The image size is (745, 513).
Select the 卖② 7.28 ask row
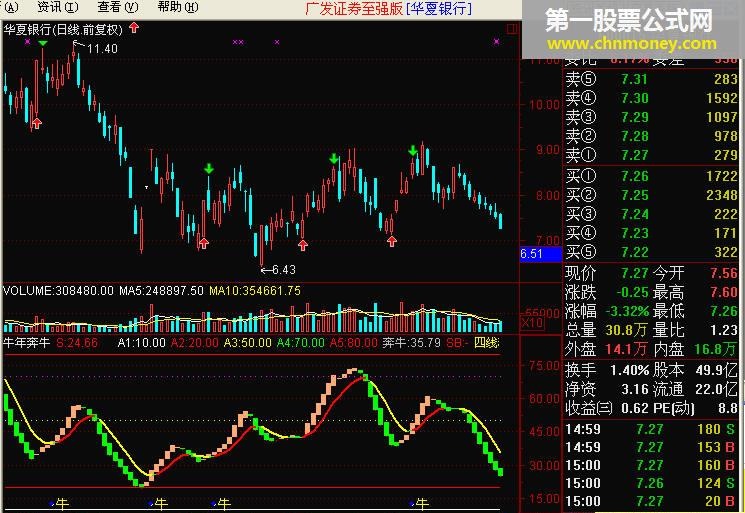point(651,136)
